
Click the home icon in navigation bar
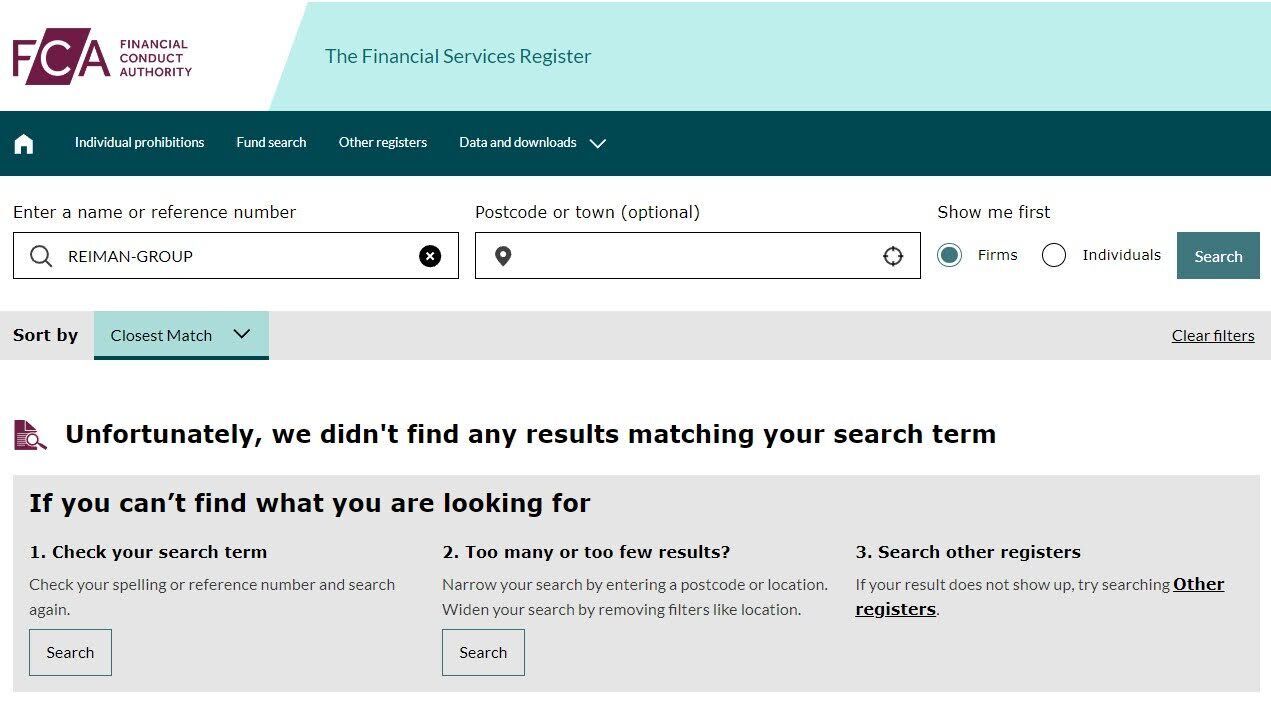point(24,144)
